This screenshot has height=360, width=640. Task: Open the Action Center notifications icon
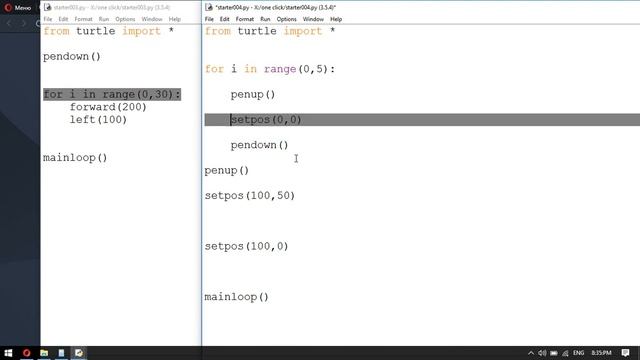tap(625, 353)
